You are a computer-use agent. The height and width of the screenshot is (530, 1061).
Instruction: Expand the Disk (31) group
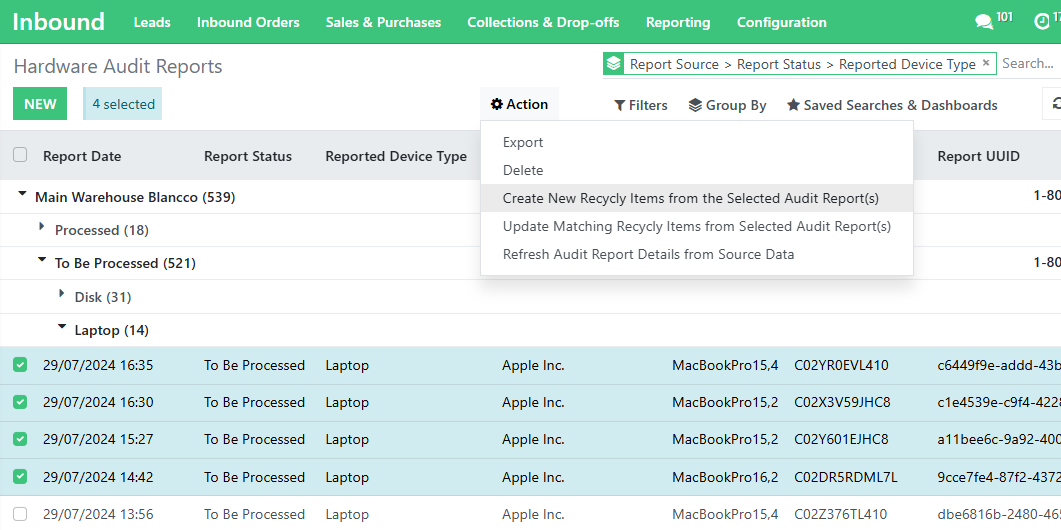tap(63, 294)
